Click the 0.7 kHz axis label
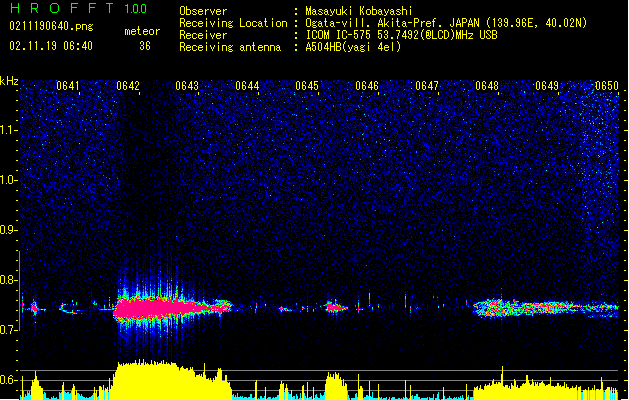This screenshot has height=400, width=629. tap(9, 330)
